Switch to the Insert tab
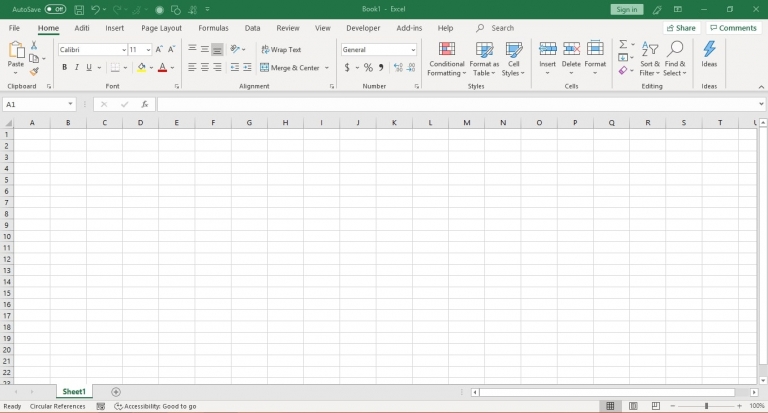 tap(115, 28)
